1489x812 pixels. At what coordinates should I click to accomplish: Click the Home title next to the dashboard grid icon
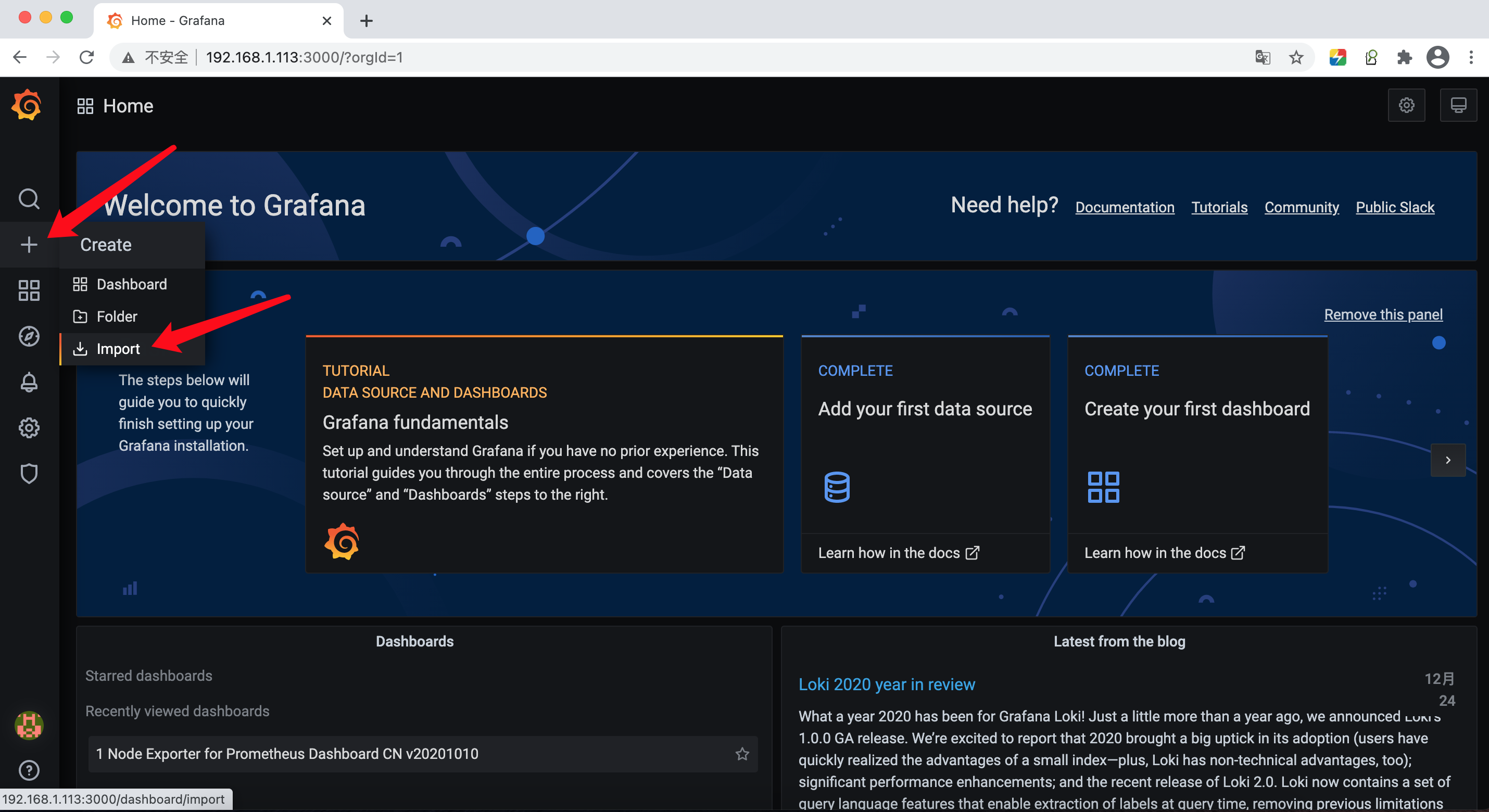128,106
